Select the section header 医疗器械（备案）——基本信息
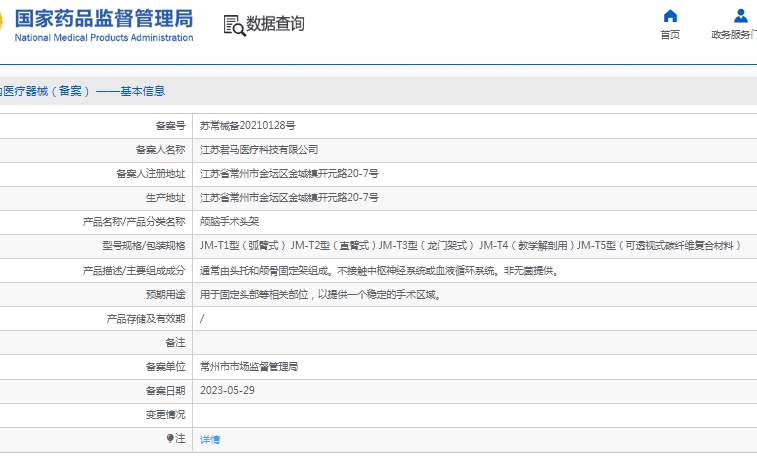Screen dimensions: 757x458 pyautogui.click(x=83, y=91)
